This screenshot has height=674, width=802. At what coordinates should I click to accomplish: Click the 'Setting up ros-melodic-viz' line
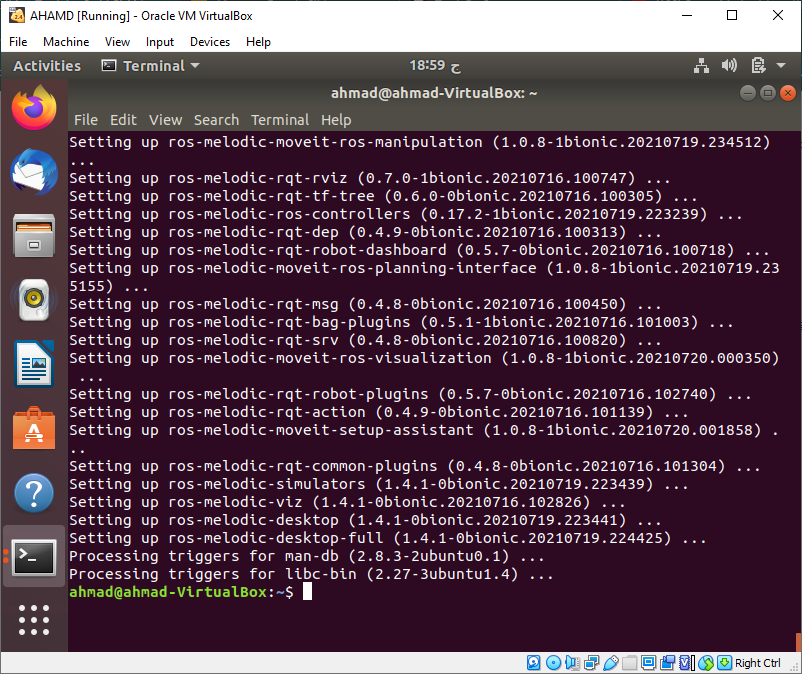(x=347, y=502)
